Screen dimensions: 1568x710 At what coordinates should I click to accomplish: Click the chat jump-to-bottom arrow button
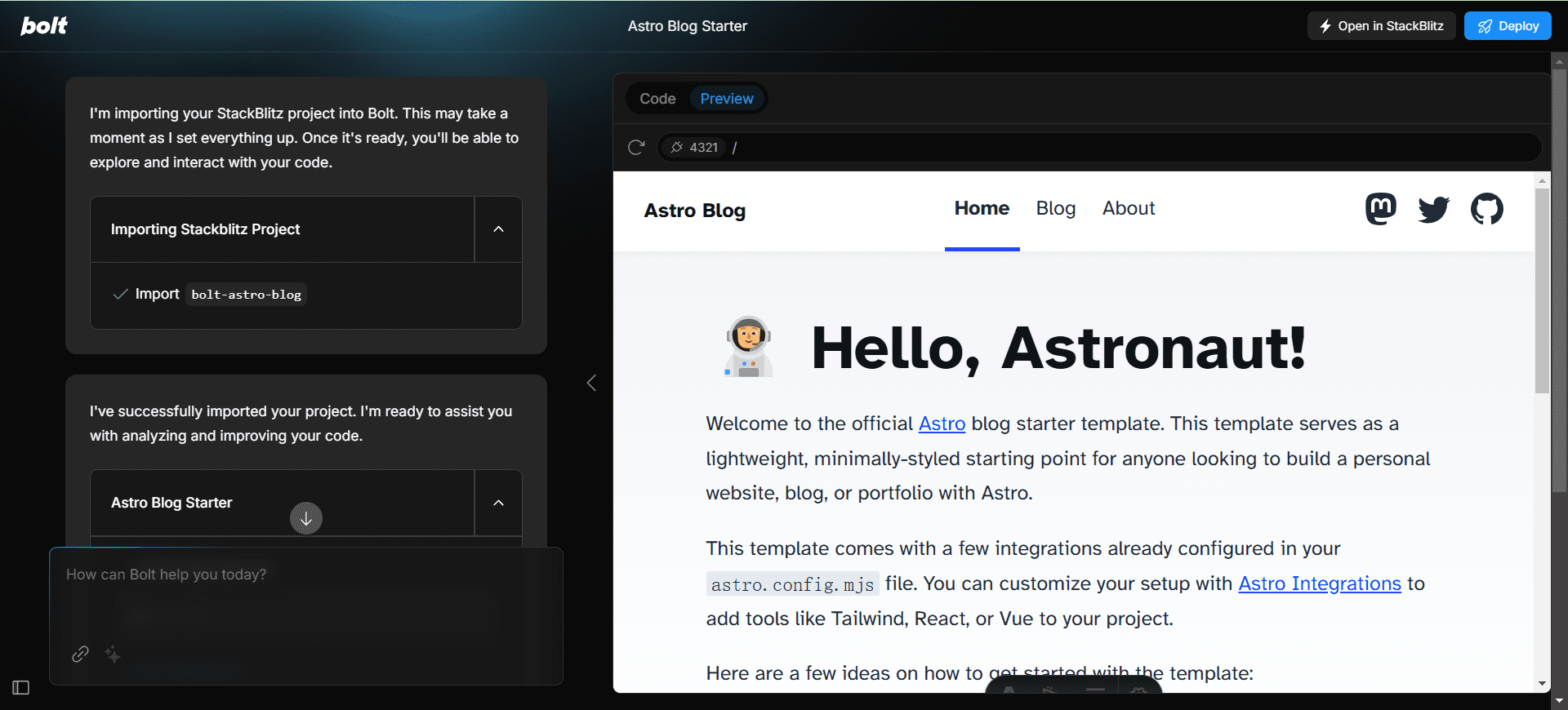(306, 518)
